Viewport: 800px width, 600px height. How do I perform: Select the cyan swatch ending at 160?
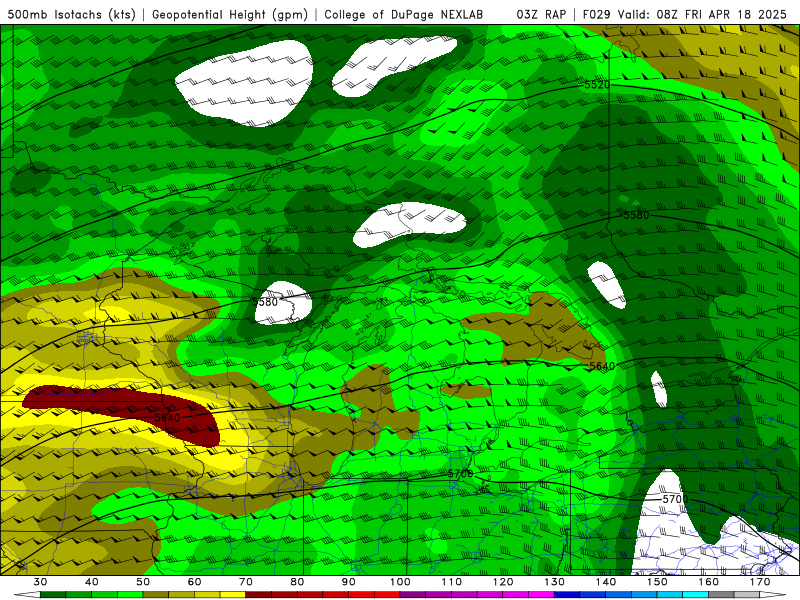click(695, 595)
